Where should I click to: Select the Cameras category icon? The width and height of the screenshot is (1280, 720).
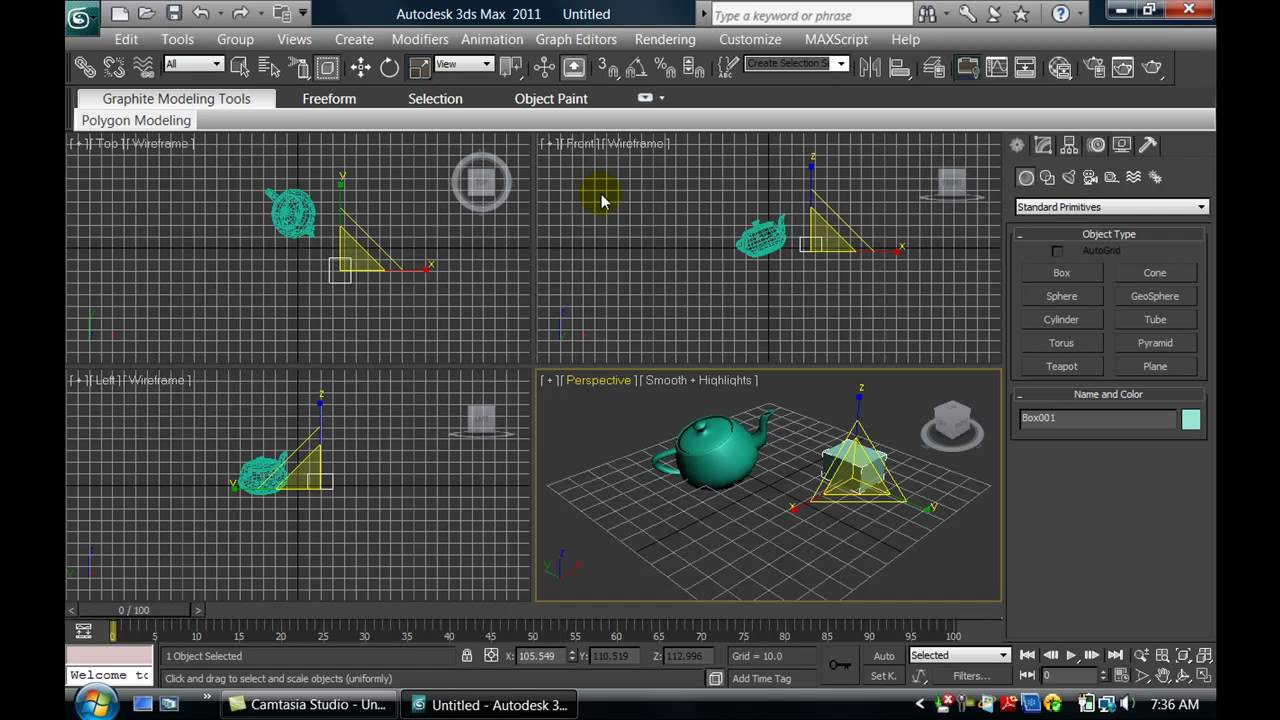coord(1090,177)
